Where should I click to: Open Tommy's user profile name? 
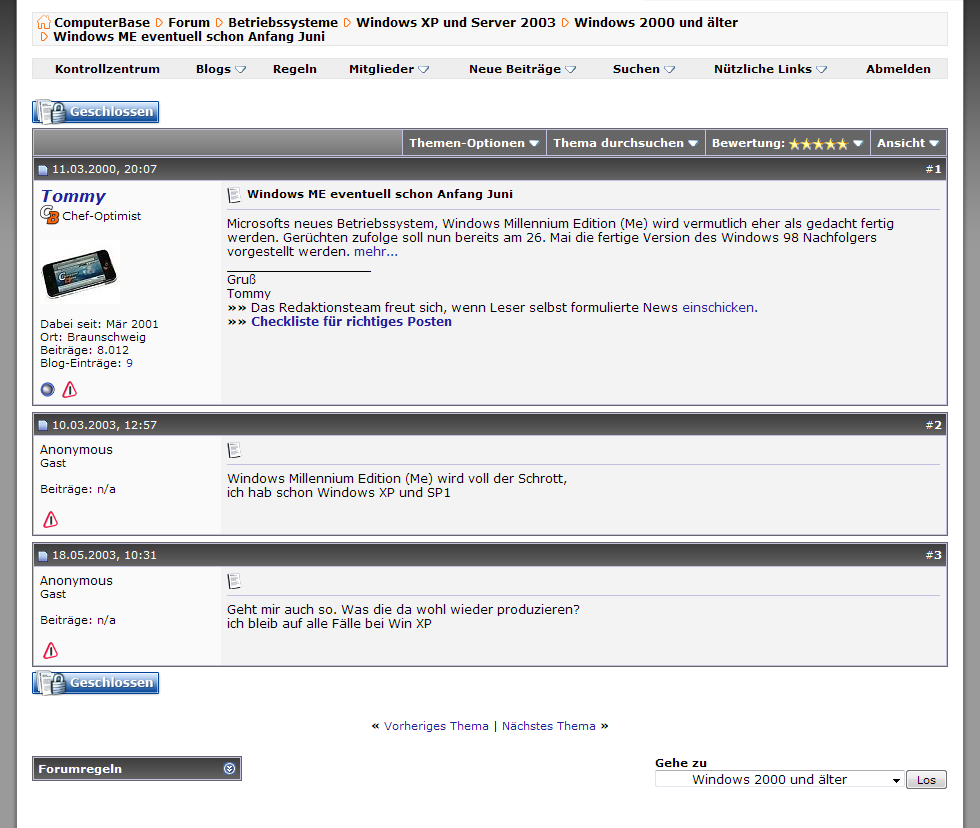[73, 196]
